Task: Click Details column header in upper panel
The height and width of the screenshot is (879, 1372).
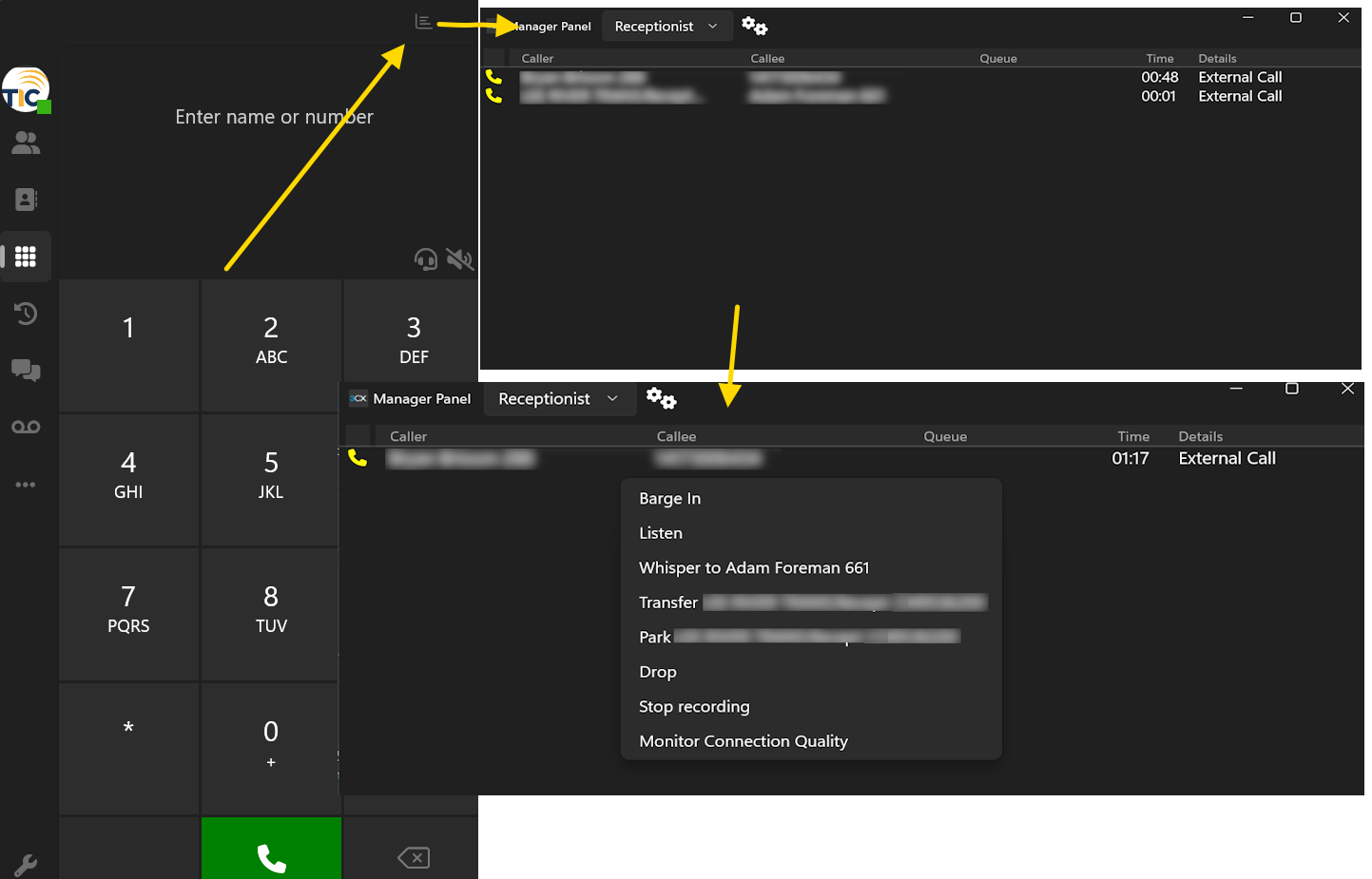Action: coord(1217,58)
